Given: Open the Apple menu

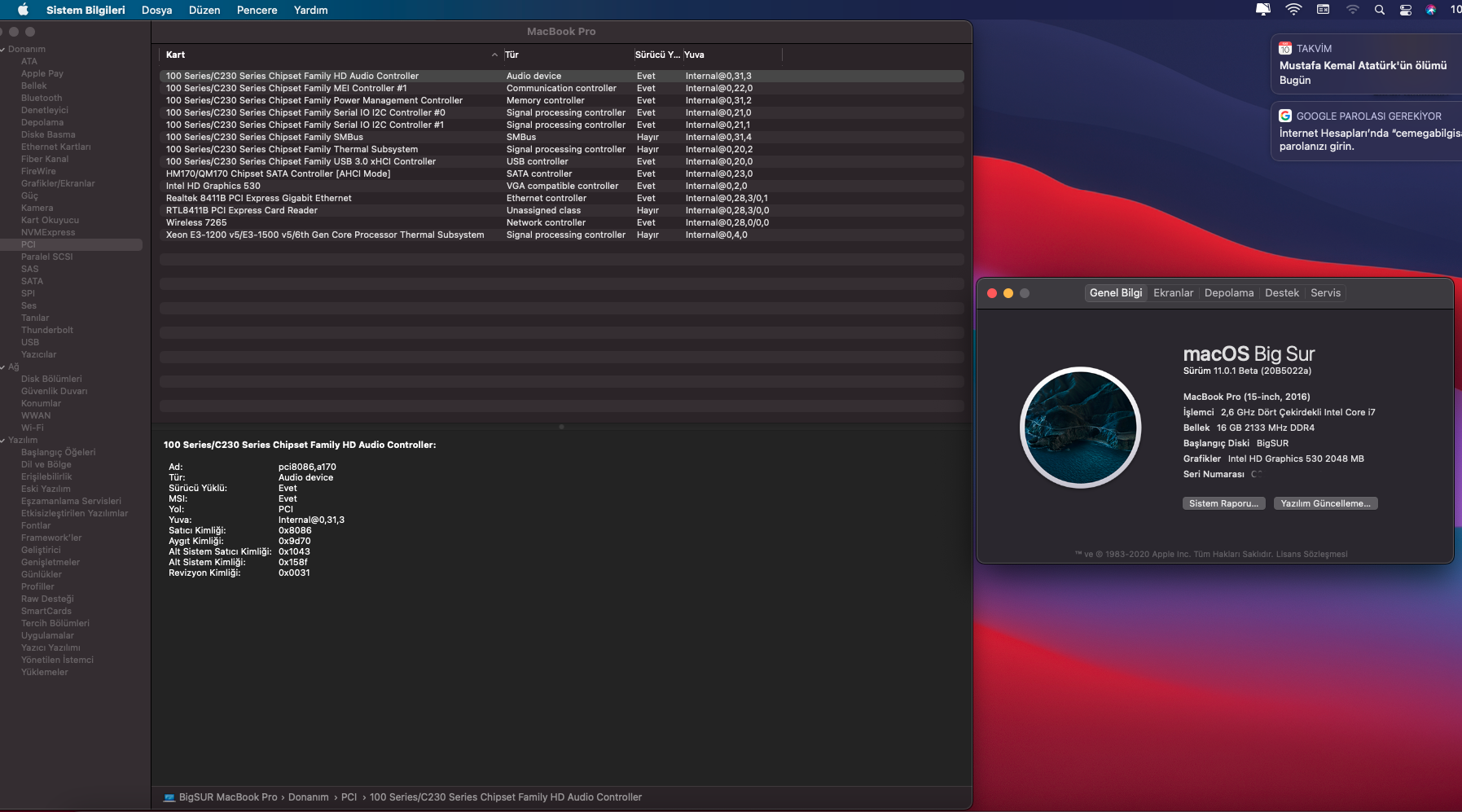Looking at the screenshot, I should click(x=23, y=10).
